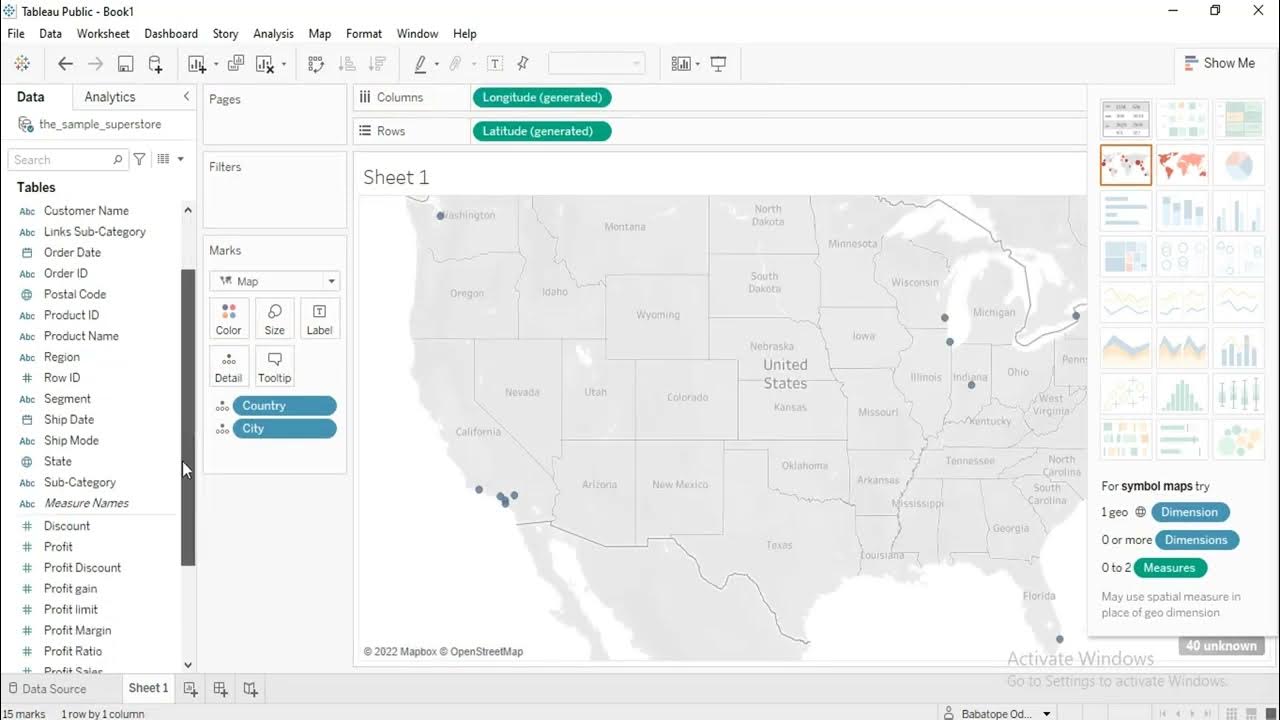Click the field Search box

coord(68,159)
